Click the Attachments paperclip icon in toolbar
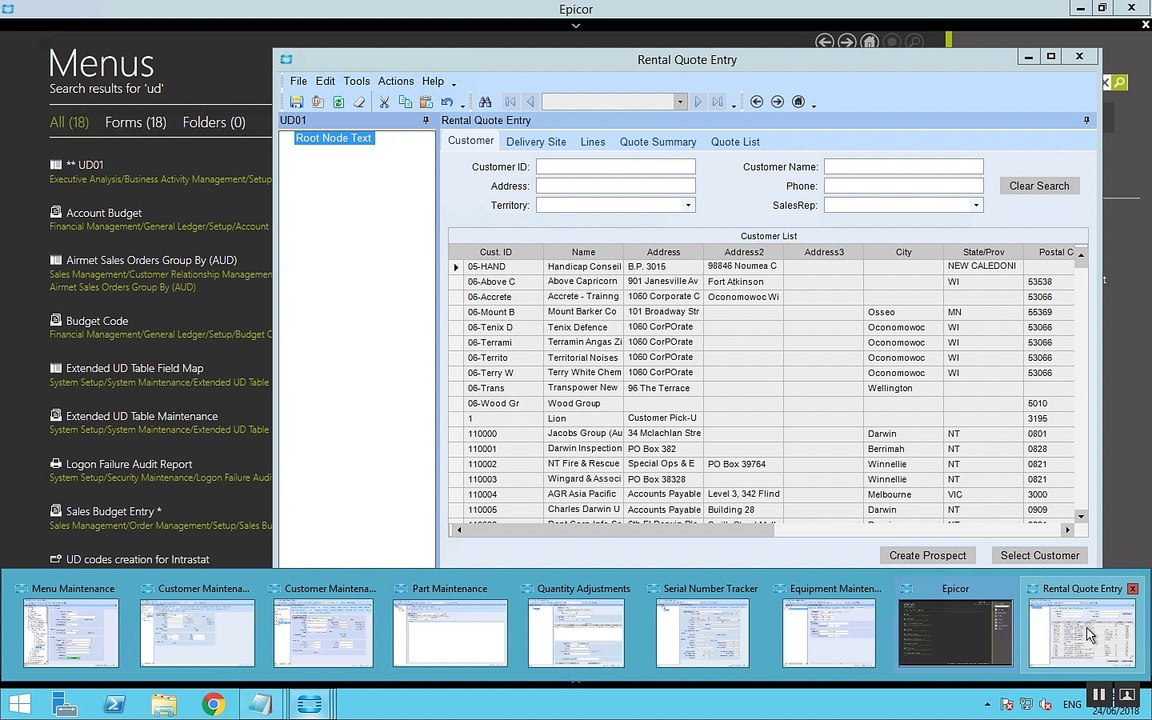This screenshot has width=1152, height=720. 317,102
